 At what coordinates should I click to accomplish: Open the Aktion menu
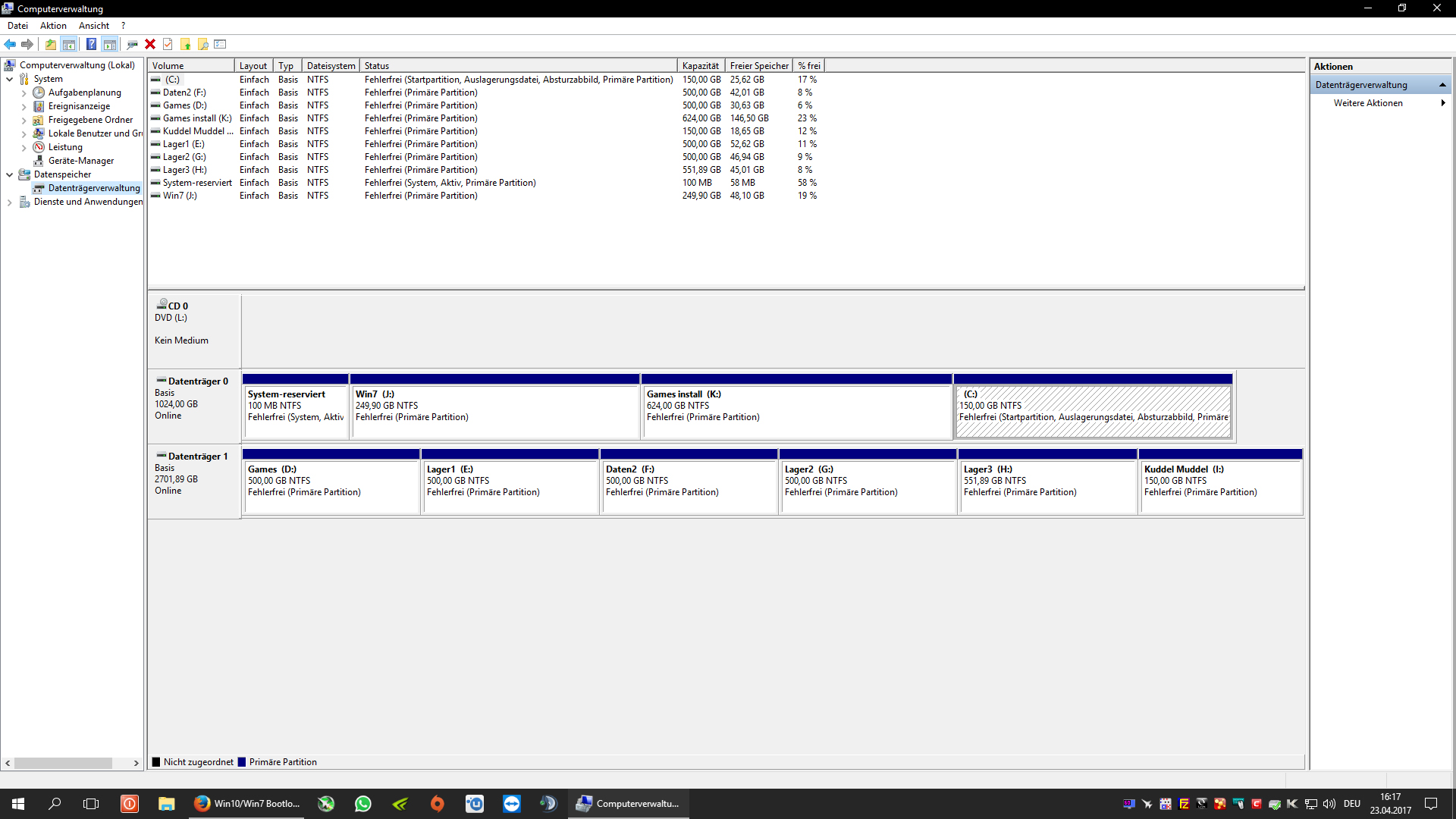click(x=53, y=26)
